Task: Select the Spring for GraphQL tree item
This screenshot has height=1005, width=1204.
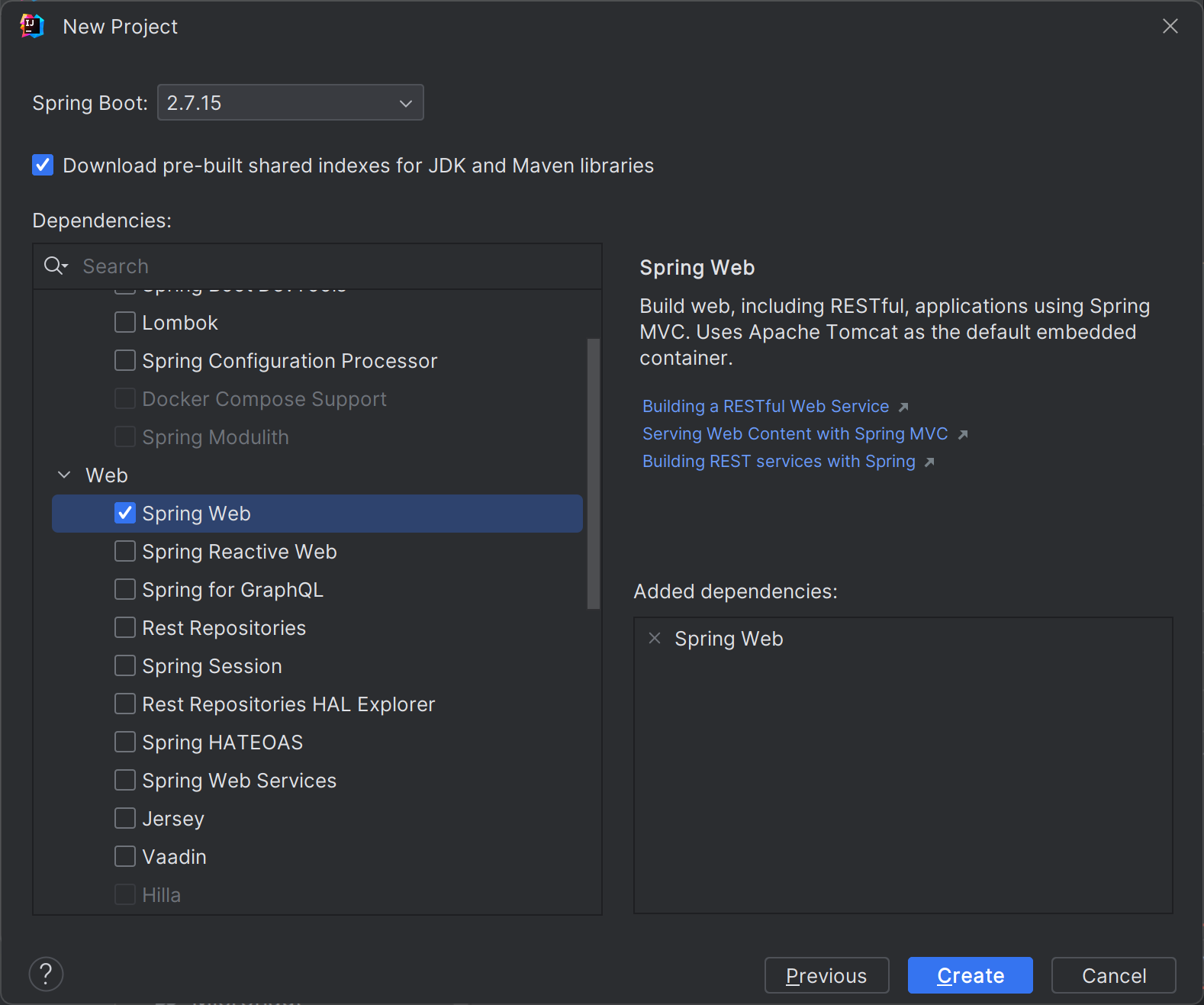Action: pyautogui.click(x=233, y=590)
